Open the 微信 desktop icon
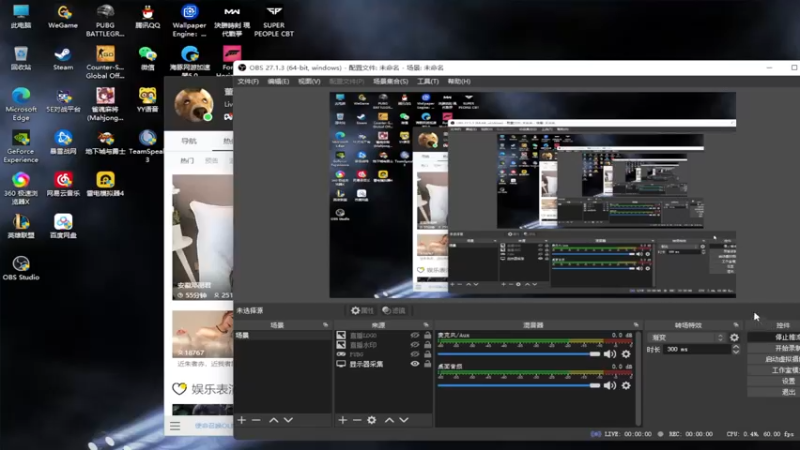The width and height of the screenshot is (800, 450). [147, 59]
